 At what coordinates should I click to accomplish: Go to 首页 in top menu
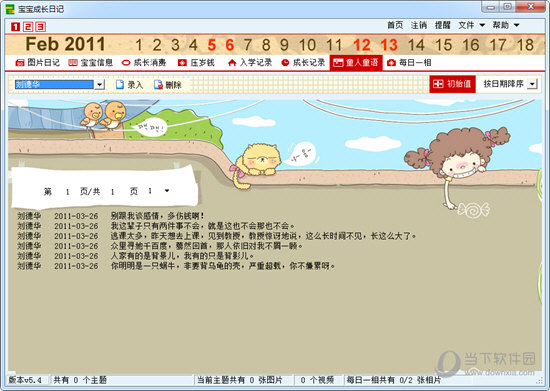[x=395, y=25]
